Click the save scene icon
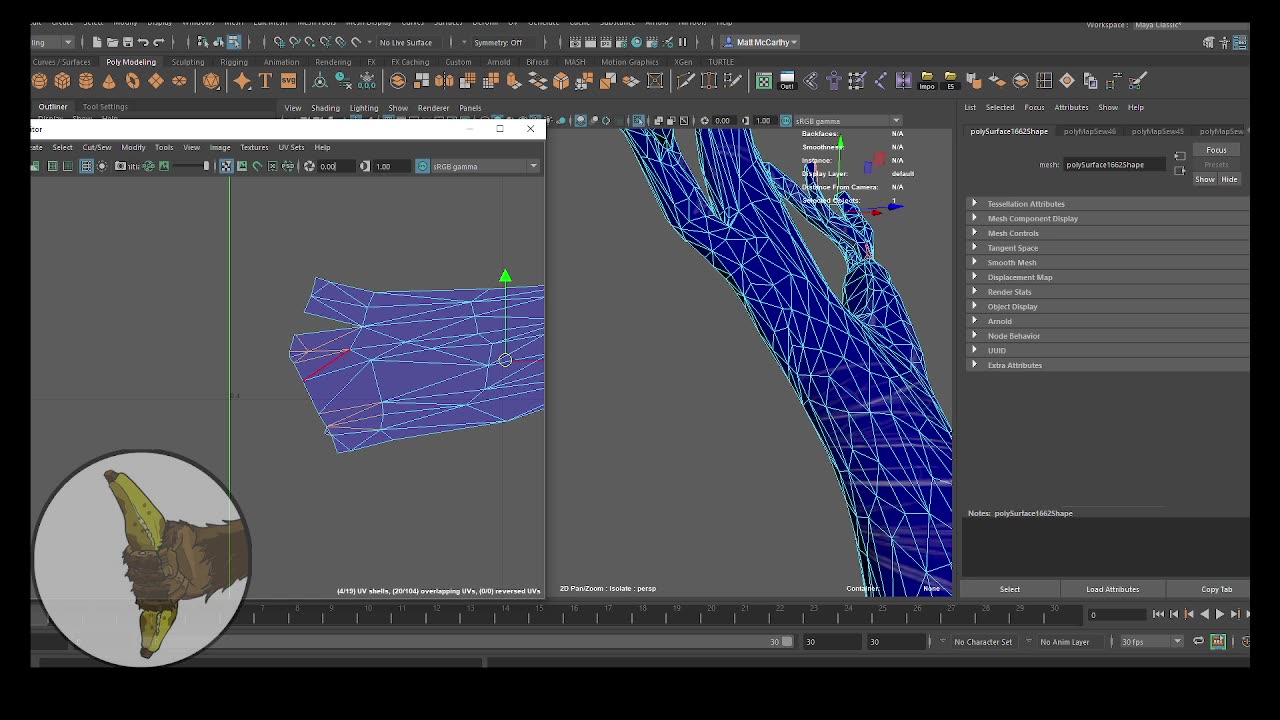 coord(127,42)
